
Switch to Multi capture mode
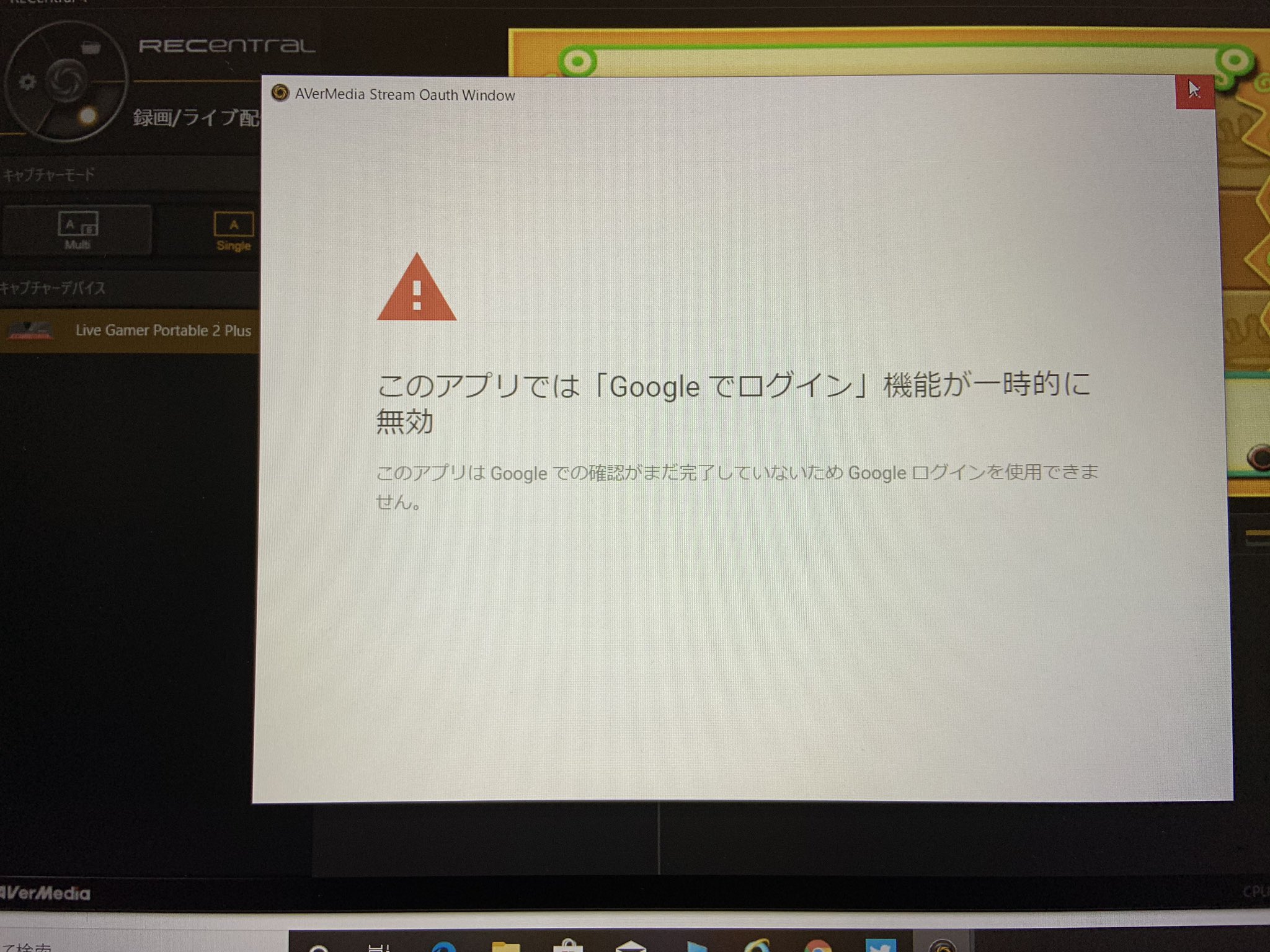click(77, 230)
